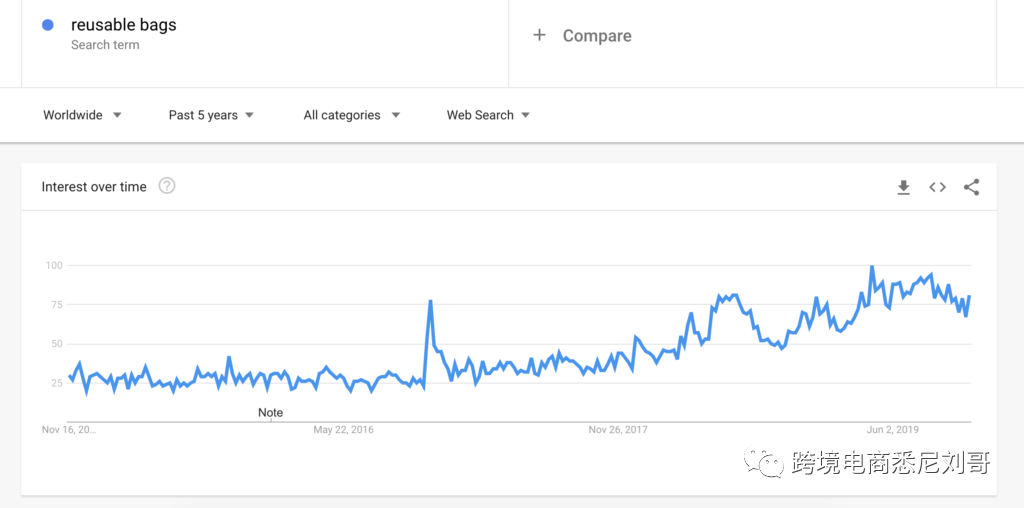Click the May 22, 2016 axis label
Image resolution: width=1024 pixels, height=508 pixels.
click(343, 430)
